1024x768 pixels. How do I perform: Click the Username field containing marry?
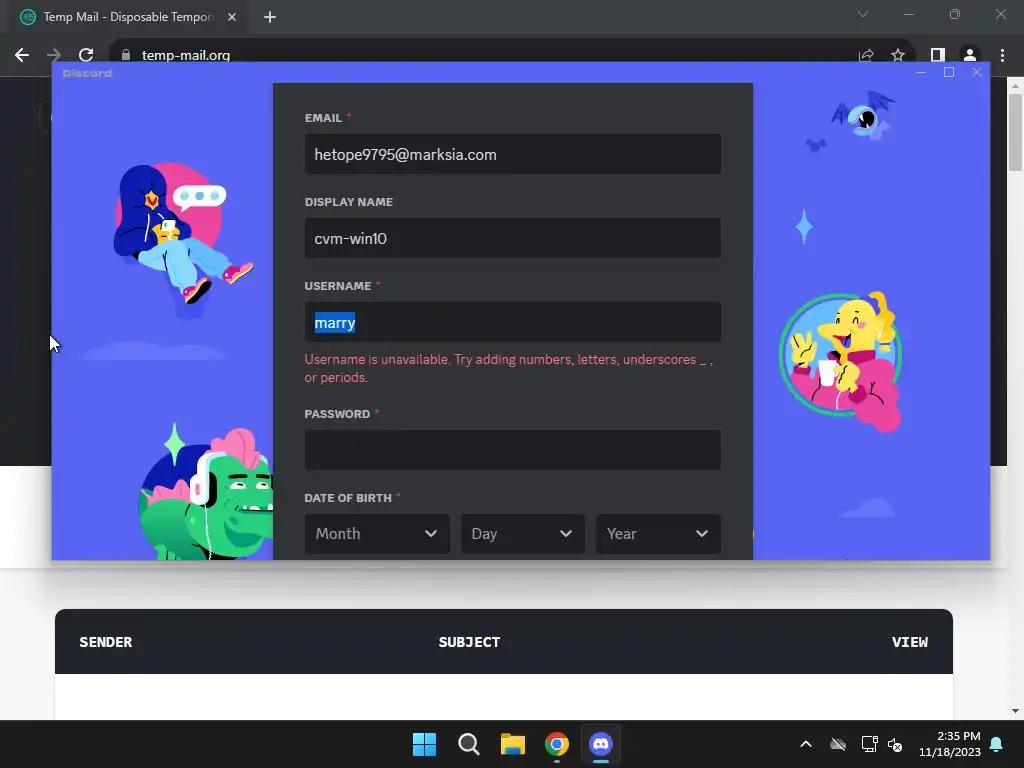[513, 322]
